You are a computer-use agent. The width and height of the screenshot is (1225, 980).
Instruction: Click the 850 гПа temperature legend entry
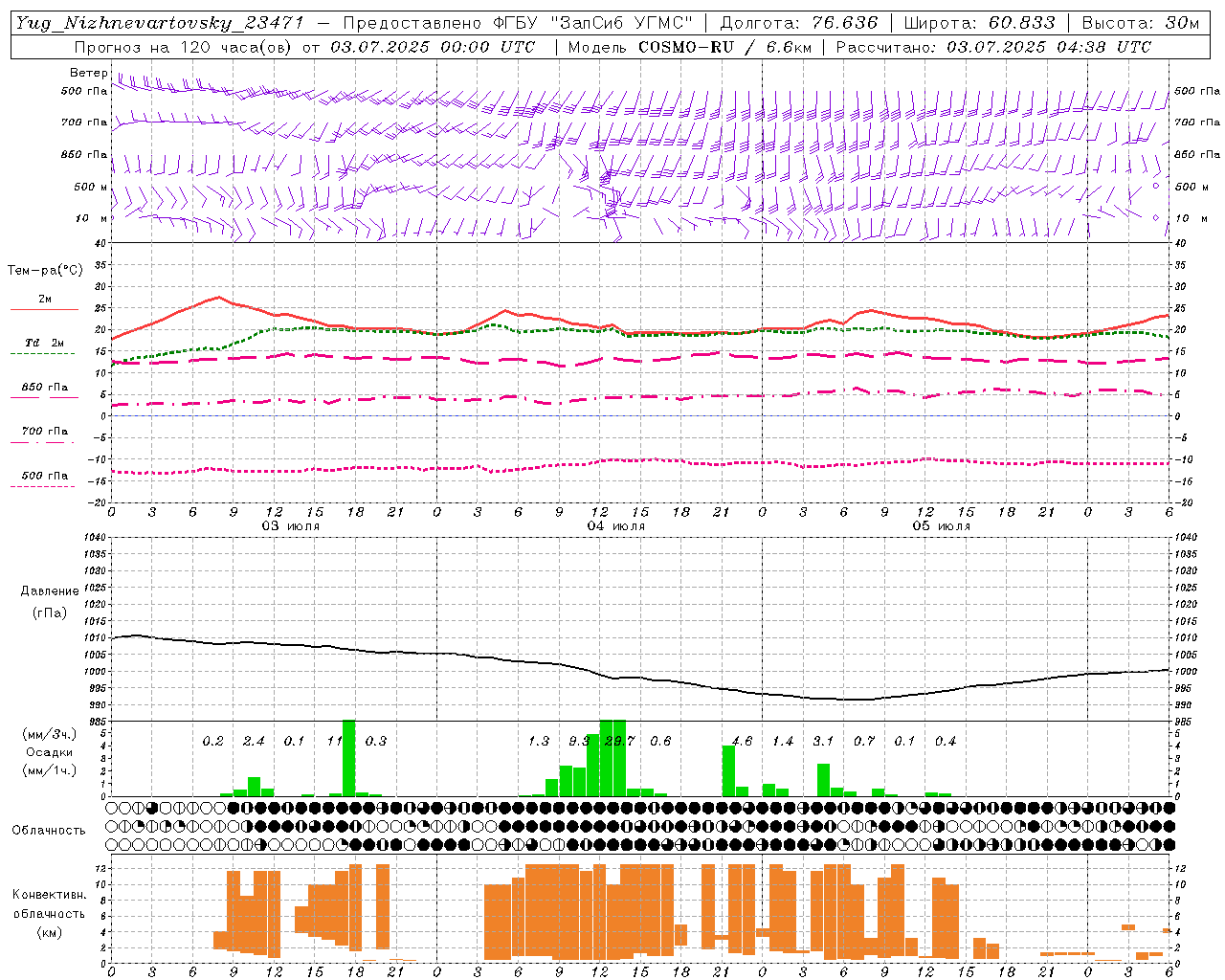tap(44, 388)
